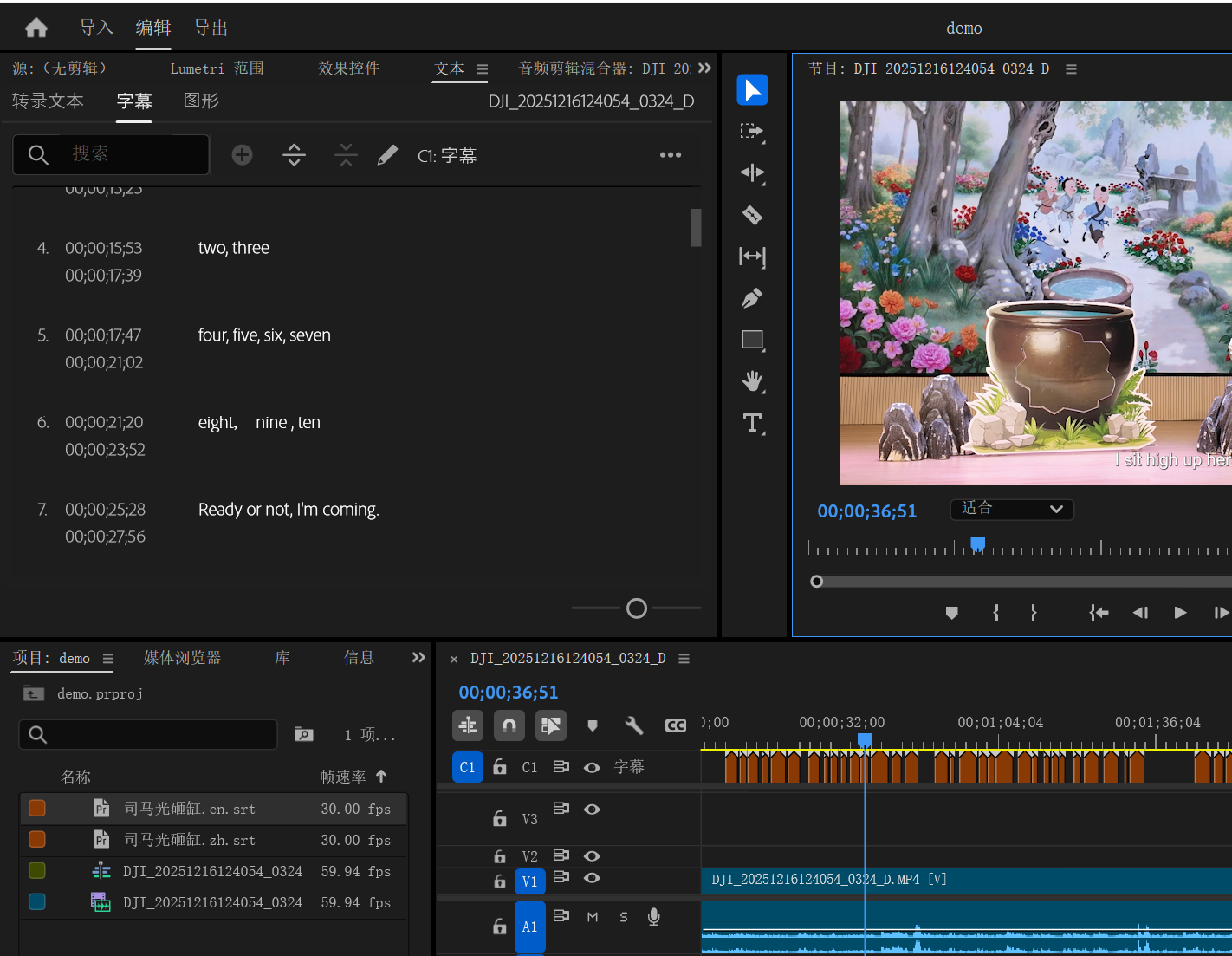The width and height of the screenshot is (1232, 956).
Task: Expand hidden source panel tabs chevron
Action: click(x=704, y=68)
